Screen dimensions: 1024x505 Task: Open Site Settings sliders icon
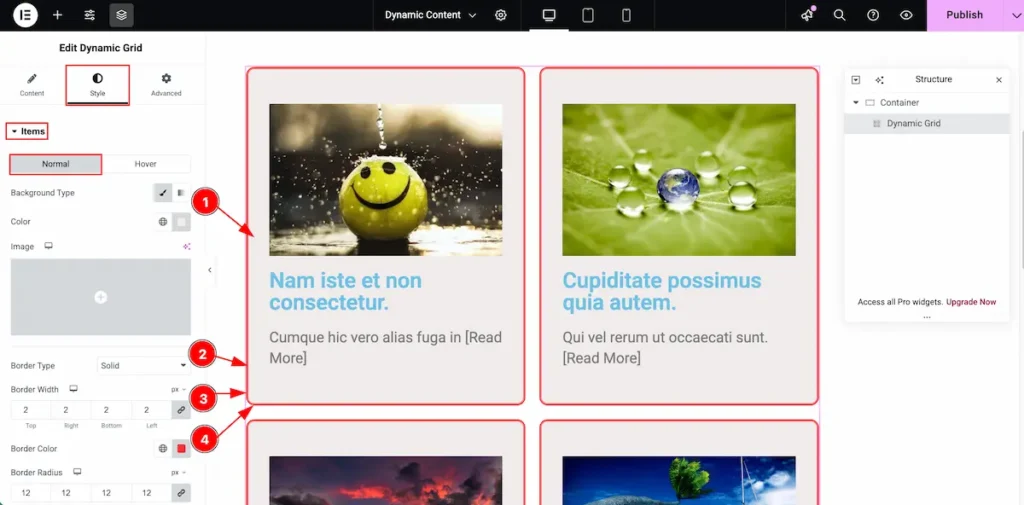(89, 15)
